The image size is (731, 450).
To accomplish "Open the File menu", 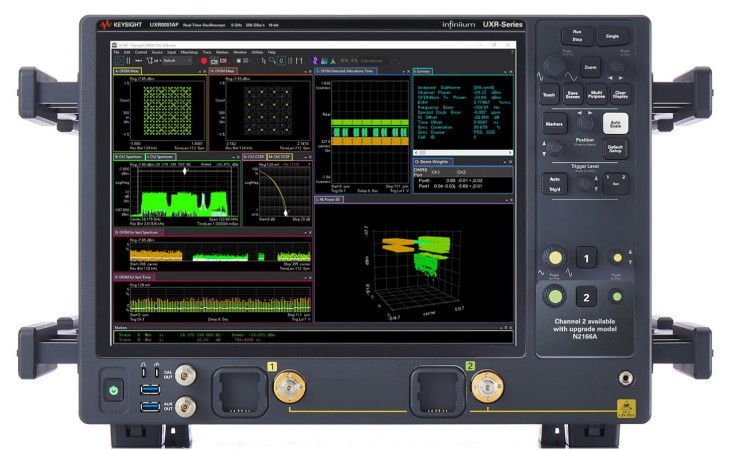I will (x=117, y=52).
